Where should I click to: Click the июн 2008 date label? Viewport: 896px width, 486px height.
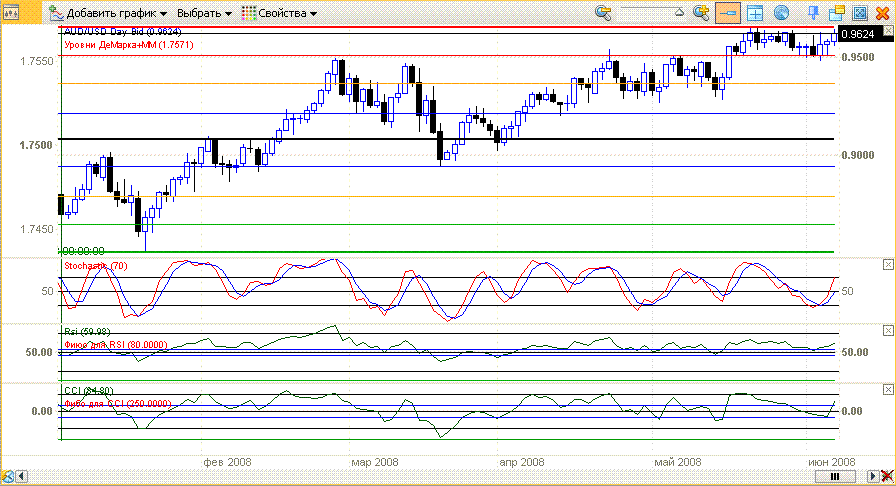(831, 462)
